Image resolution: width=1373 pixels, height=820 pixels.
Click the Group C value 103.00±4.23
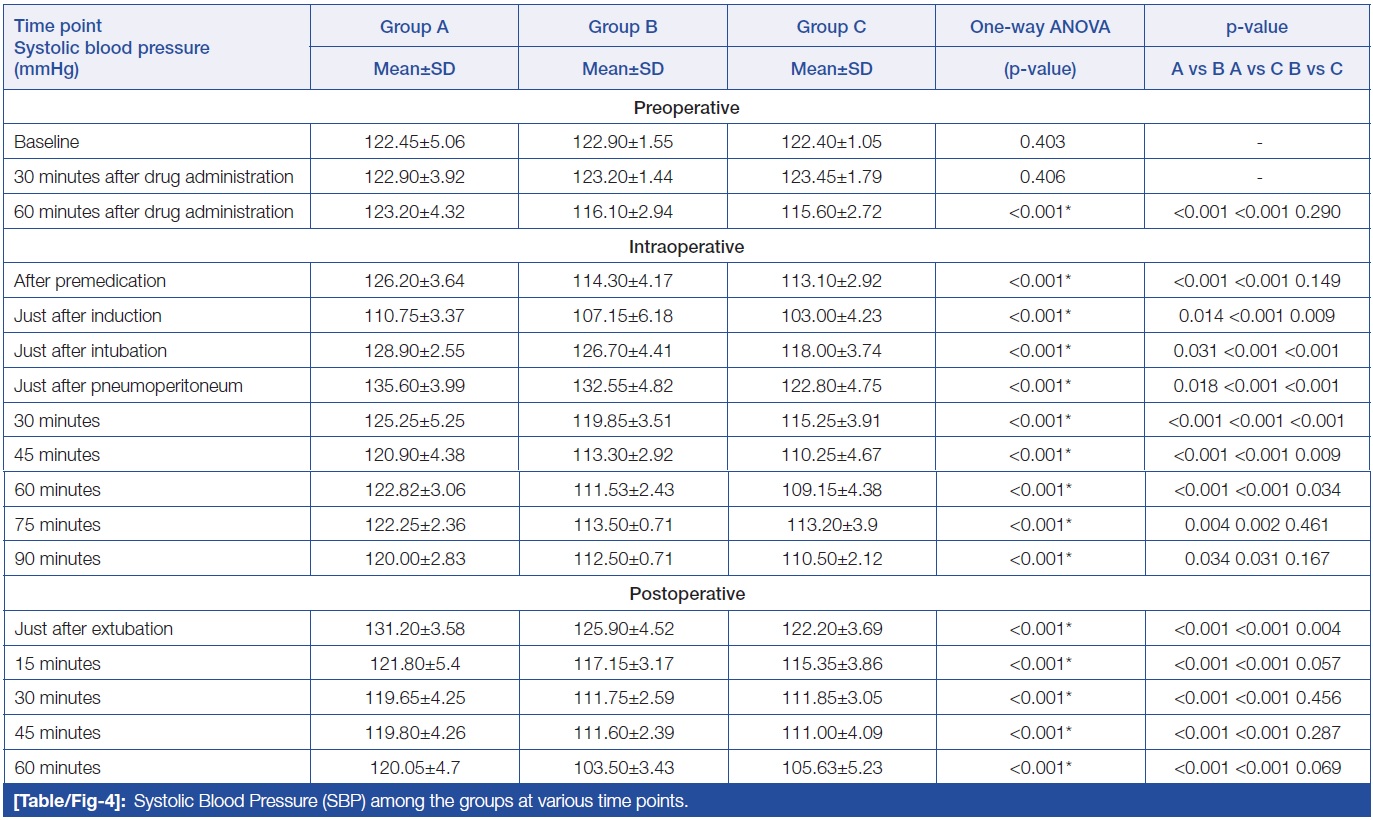(831, 316)
